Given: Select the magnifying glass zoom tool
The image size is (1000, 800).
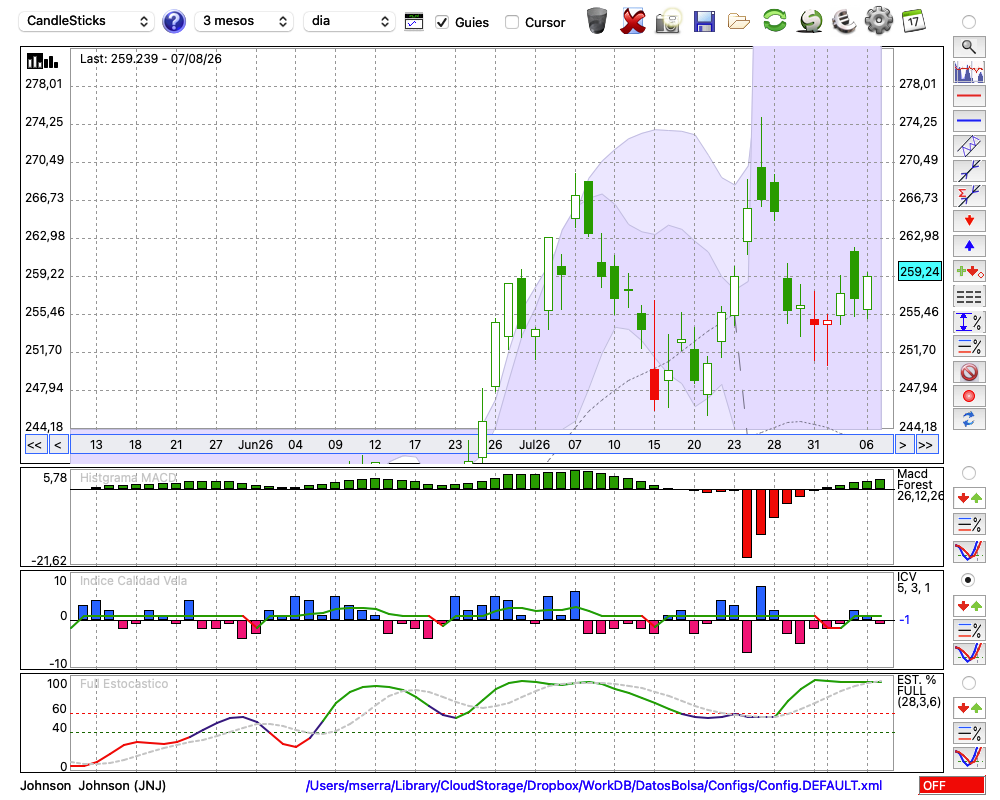Looking at the screenshot, I should coord(969,47).
